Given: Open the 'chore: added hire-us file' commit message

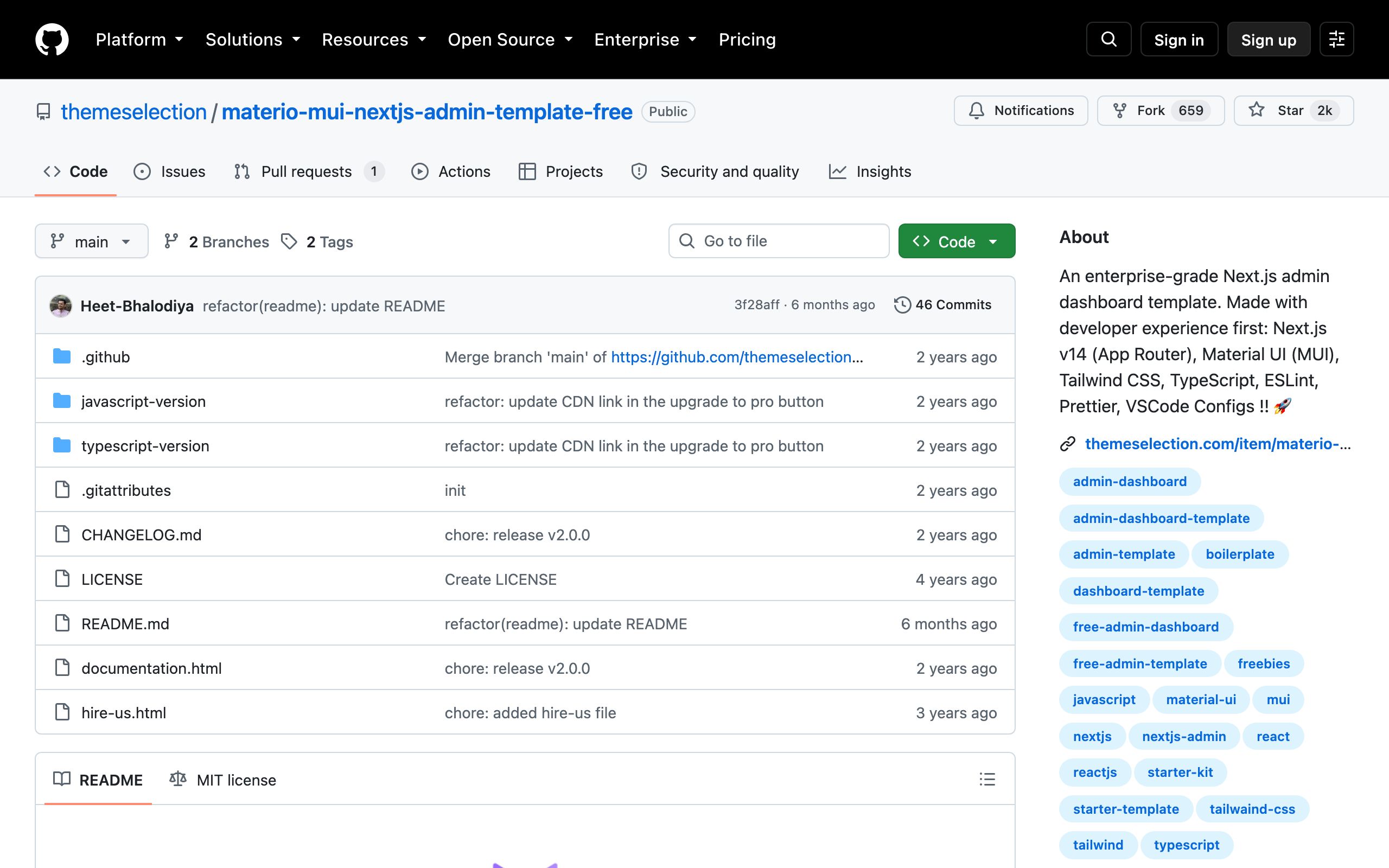Looking at the screenshot, I should coord(530,713).
